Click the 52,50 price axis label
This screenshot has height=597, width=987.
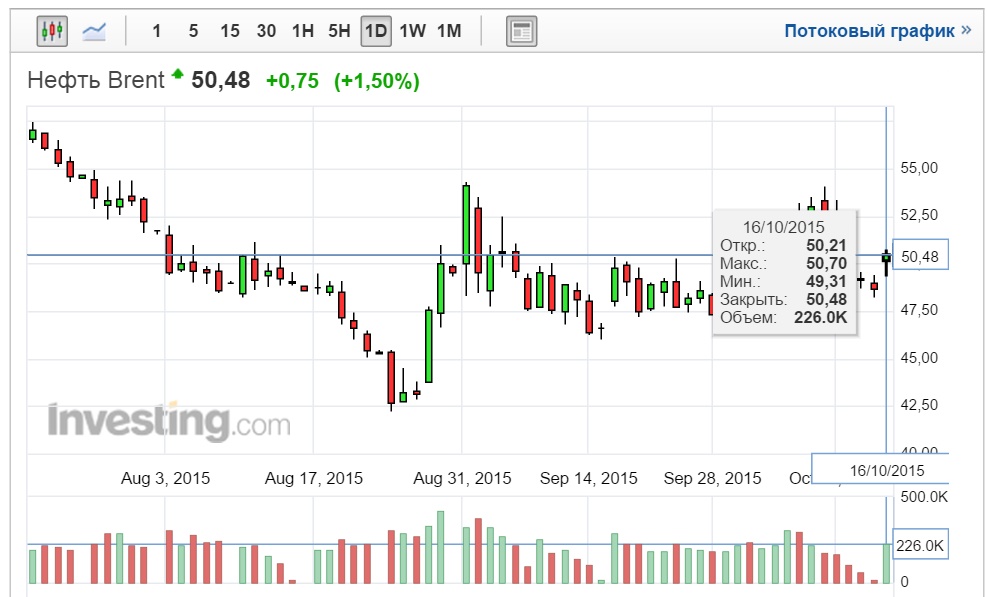tap(920, 215)
